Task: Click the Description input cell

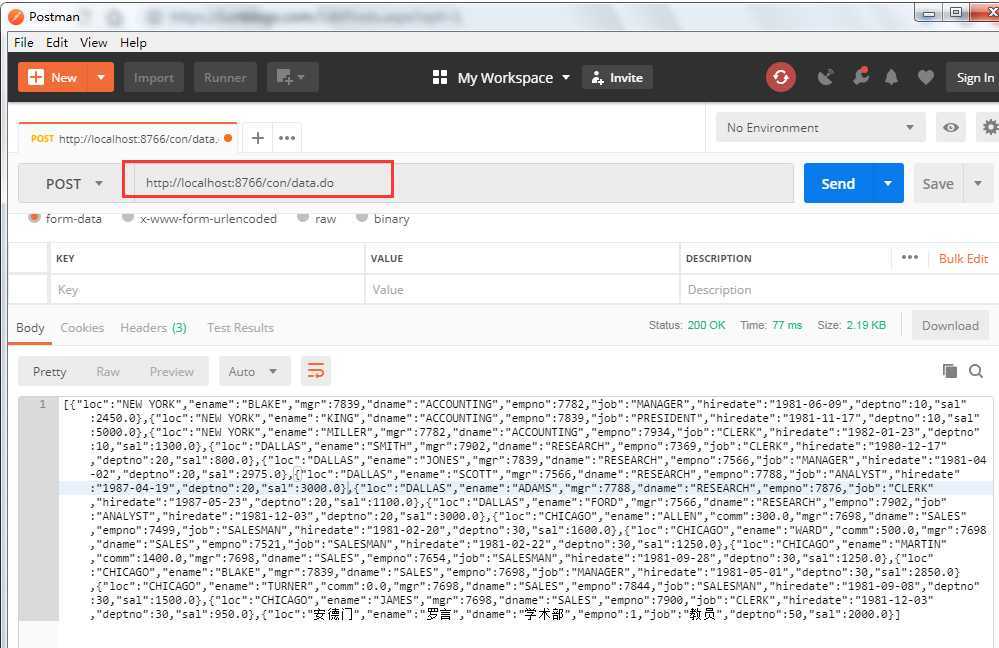Action: pyautogui.click(x=837, y=290)
